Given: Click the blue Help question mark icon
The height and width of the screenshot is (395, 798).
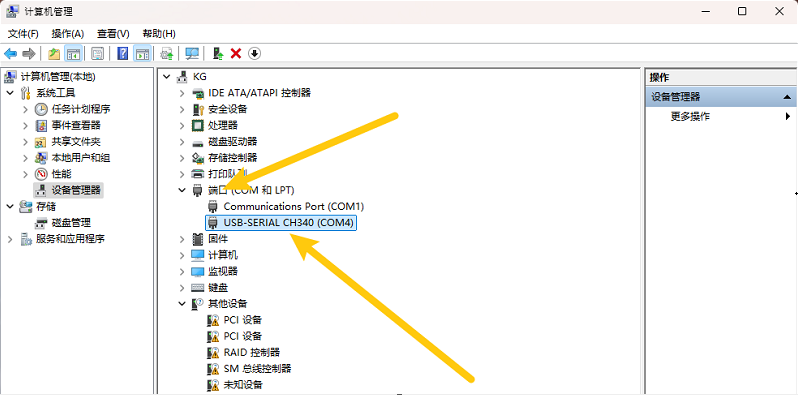Looking at the screenshot, I should click(x=123, y=53).
